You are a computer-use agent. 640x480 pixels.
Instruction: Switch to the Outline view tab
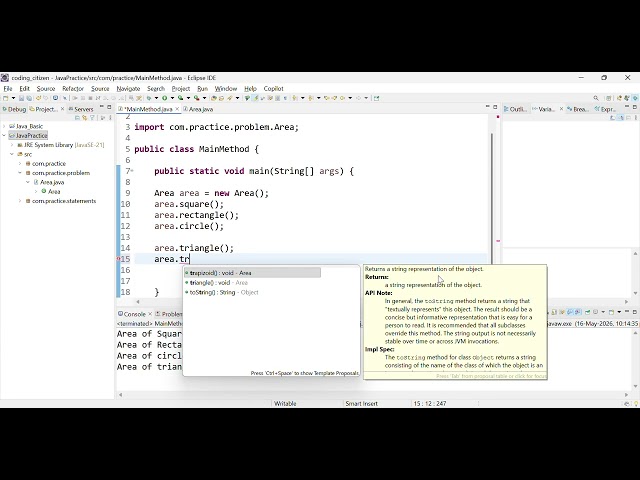(516, 109)
